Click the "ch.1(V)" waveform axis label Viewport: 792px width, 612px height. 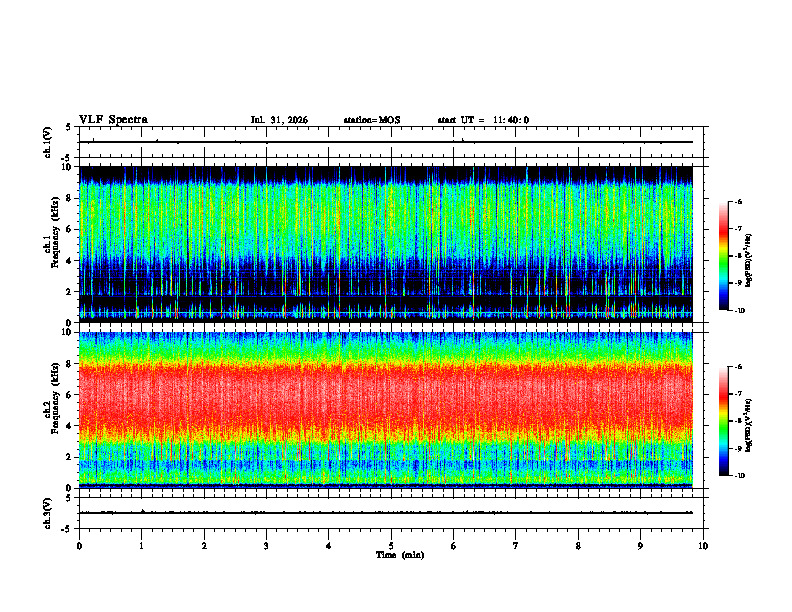coord(47,142)
